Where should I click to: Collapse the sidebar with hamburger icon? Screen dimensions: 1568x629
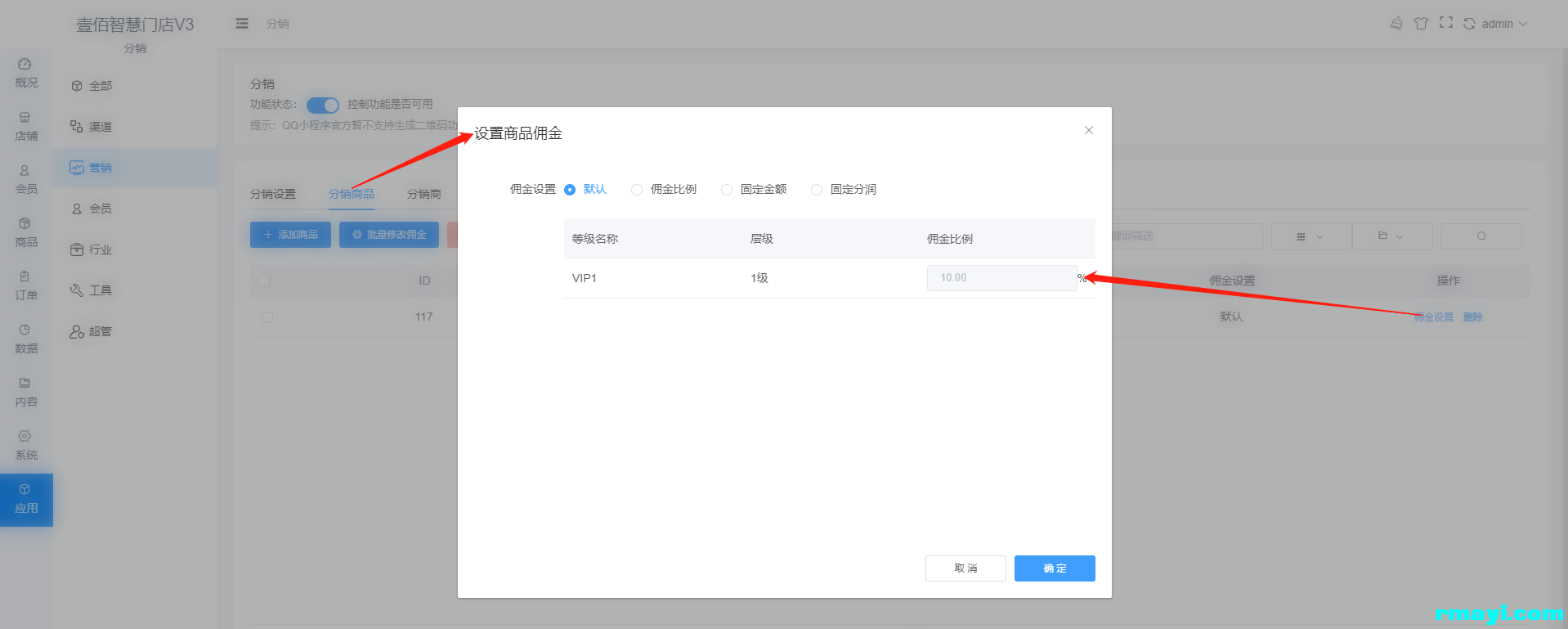(x=242, y=24)
